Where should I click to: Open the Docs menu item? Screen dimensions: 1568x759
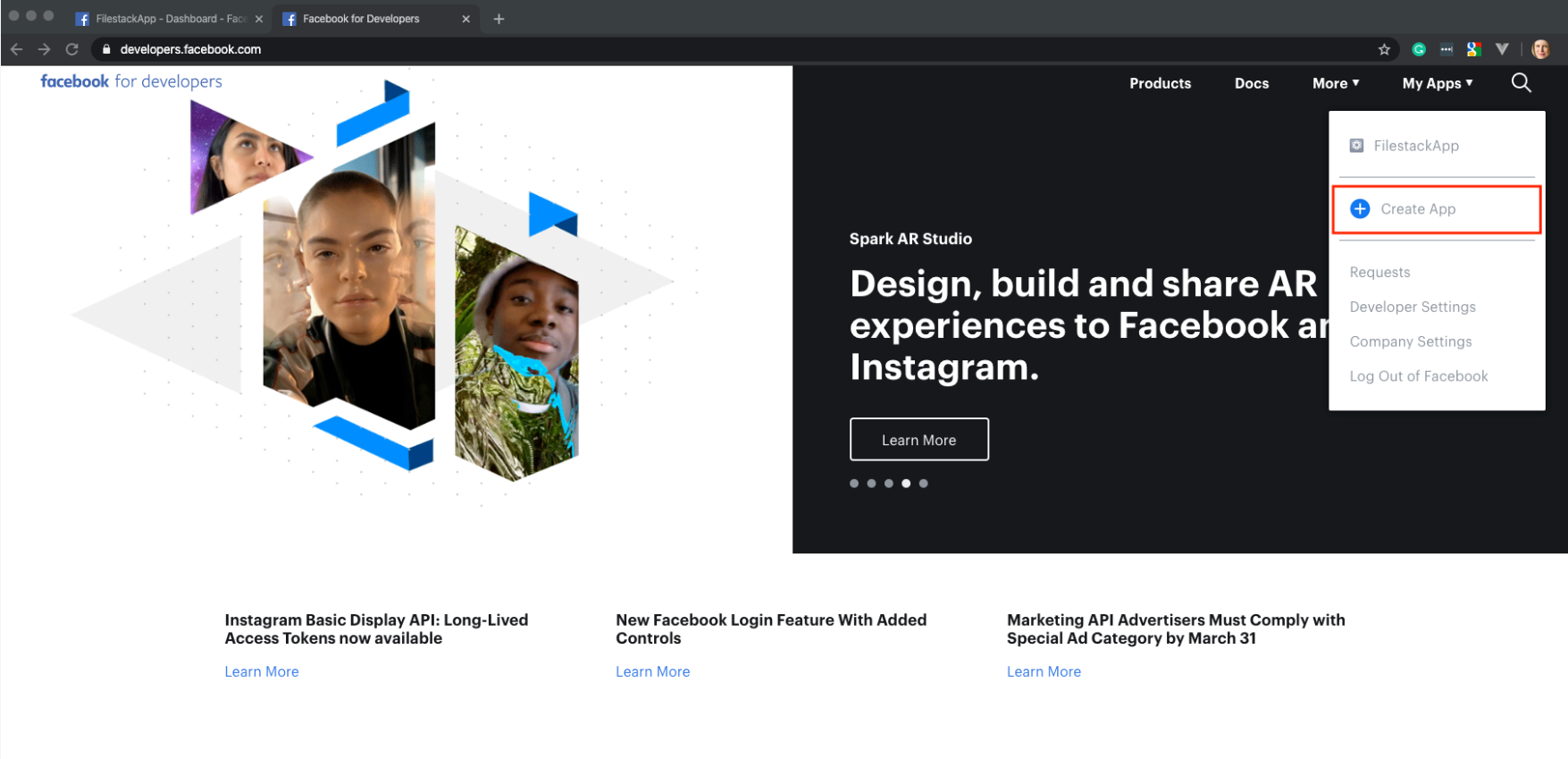(x=1252, y=83)
